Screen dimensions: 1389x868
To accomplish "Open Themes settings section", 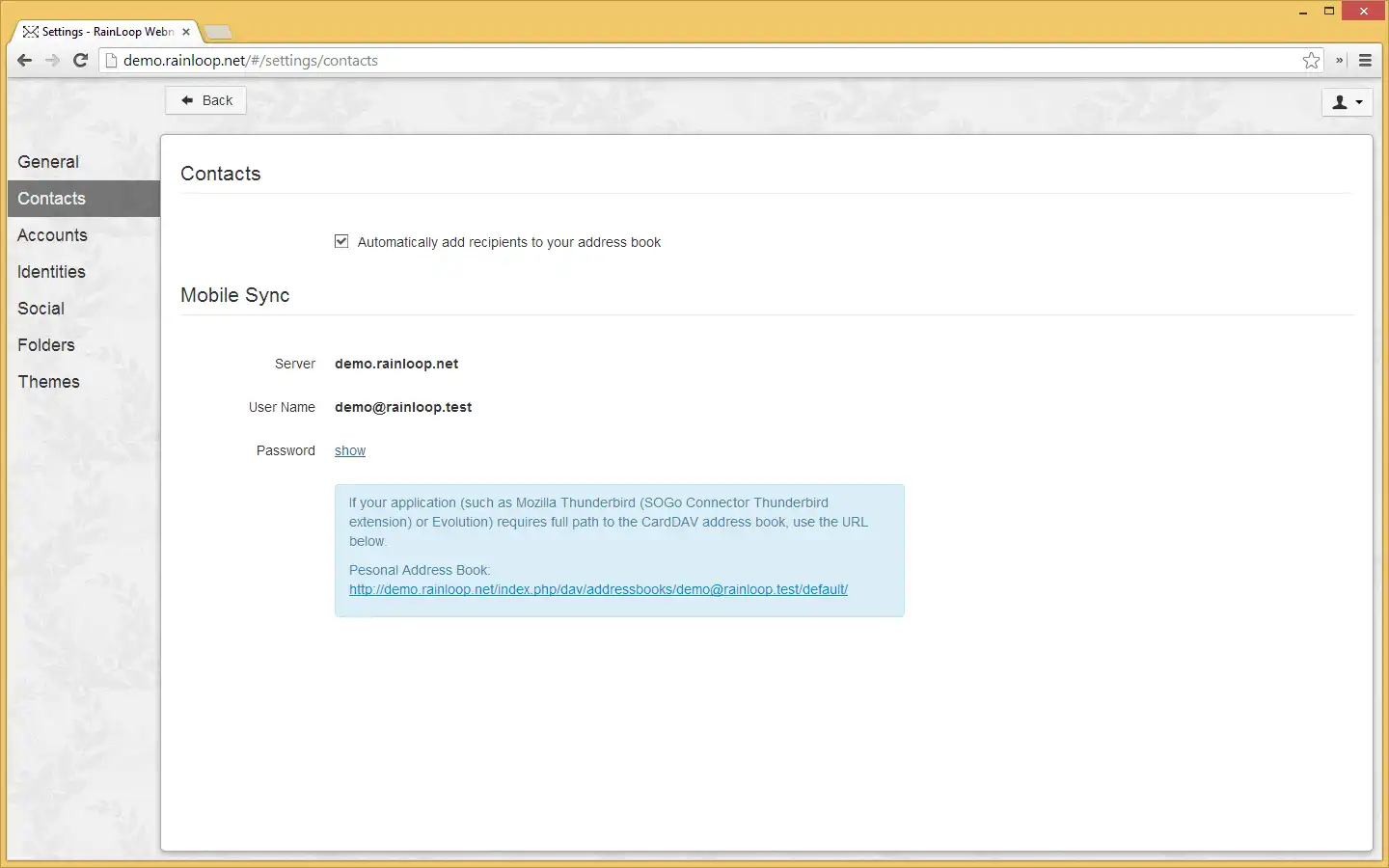I will coord(83,382).
